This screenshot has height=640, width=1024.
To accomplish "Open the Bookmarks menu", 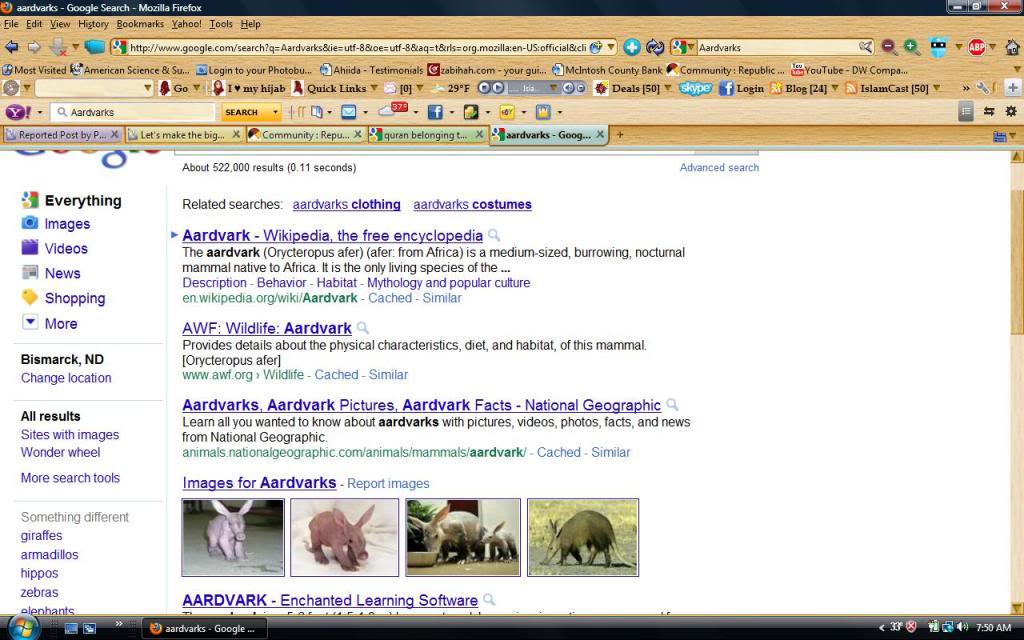I will coord(140,24).
